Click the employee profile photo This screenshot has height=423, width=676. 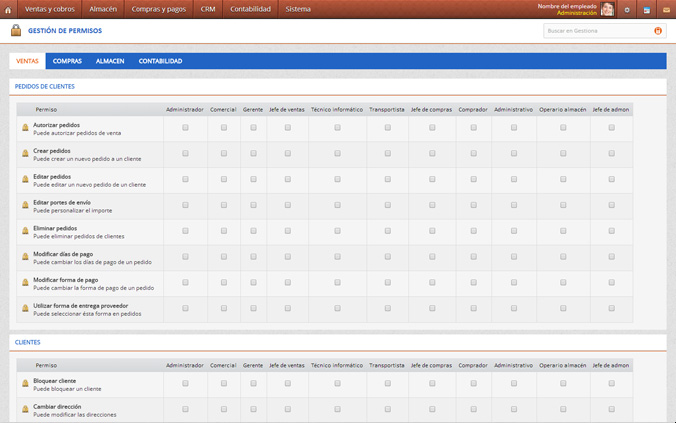point(607,9)
